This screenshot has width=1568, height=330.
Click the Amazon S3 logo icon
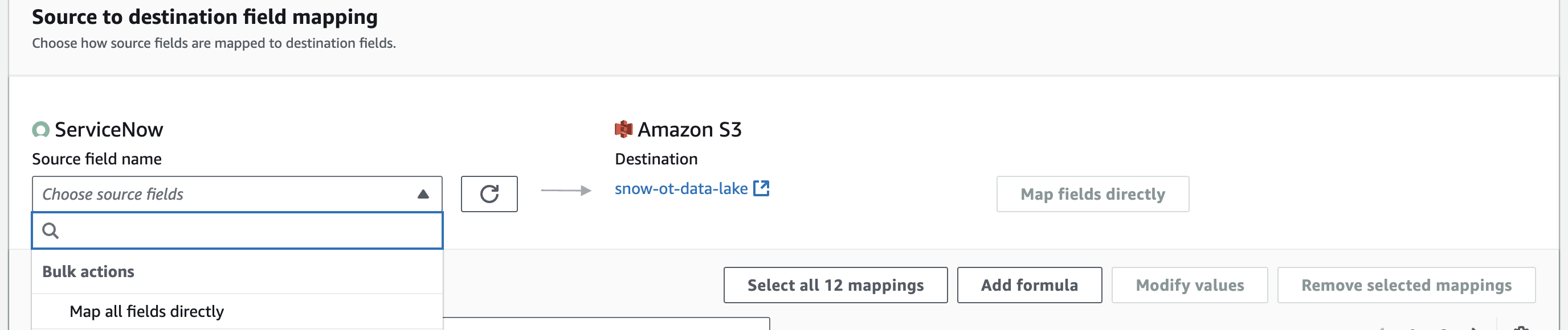point(623,130)
